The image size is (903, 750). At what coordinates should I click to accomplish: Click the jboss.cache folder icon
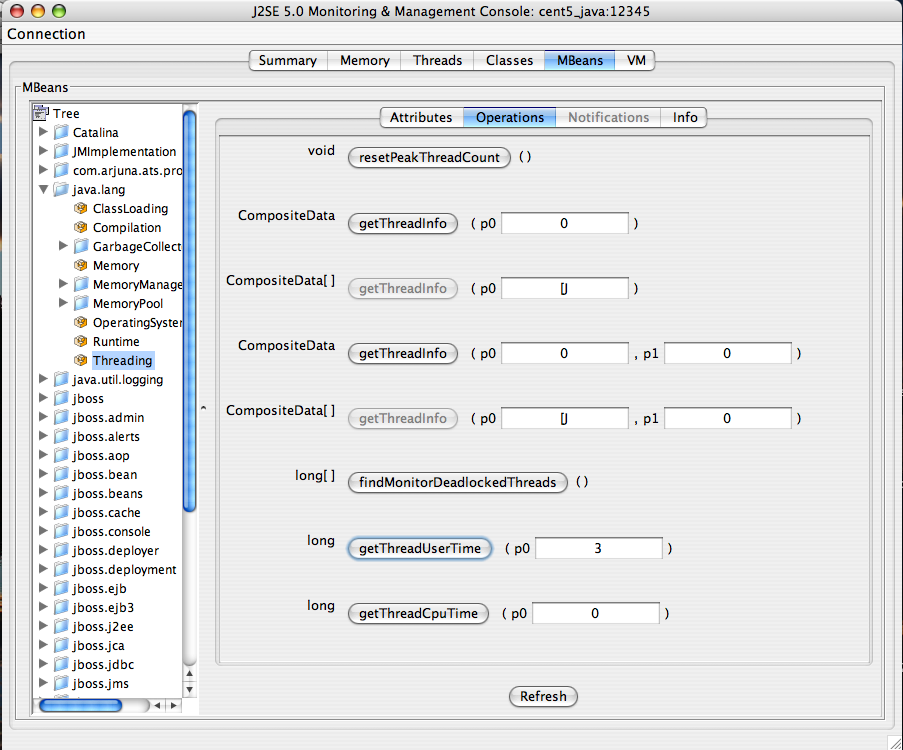coord(61,512)
